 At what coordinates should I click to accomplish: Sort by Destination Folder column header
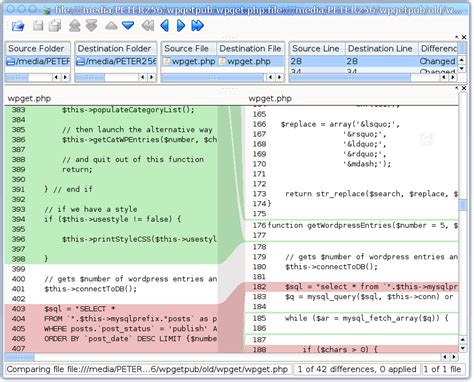(x=115, y=49)
